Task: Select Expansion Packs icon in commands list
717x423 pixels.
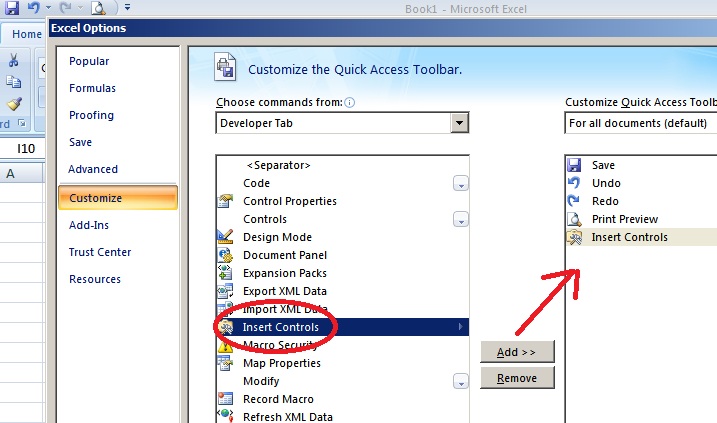Action: point(225,273)
